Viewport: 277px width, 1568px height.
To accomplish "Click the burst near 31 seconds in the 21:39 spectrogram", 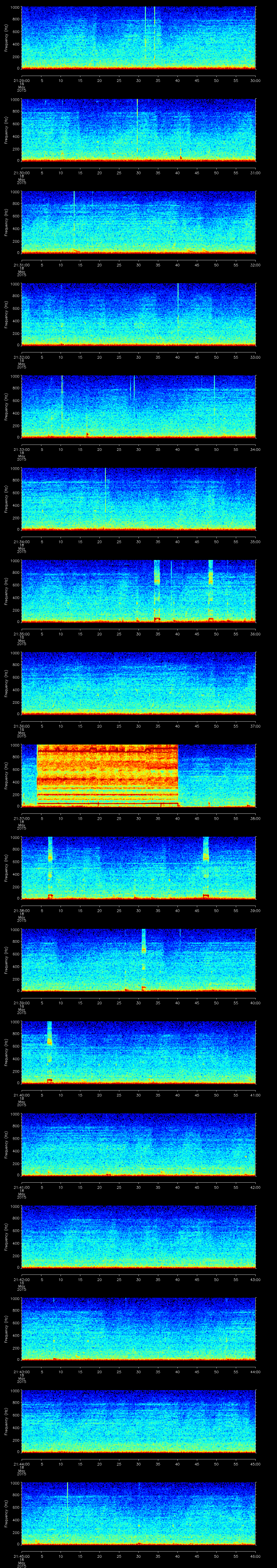I will (x=144, y=959).
